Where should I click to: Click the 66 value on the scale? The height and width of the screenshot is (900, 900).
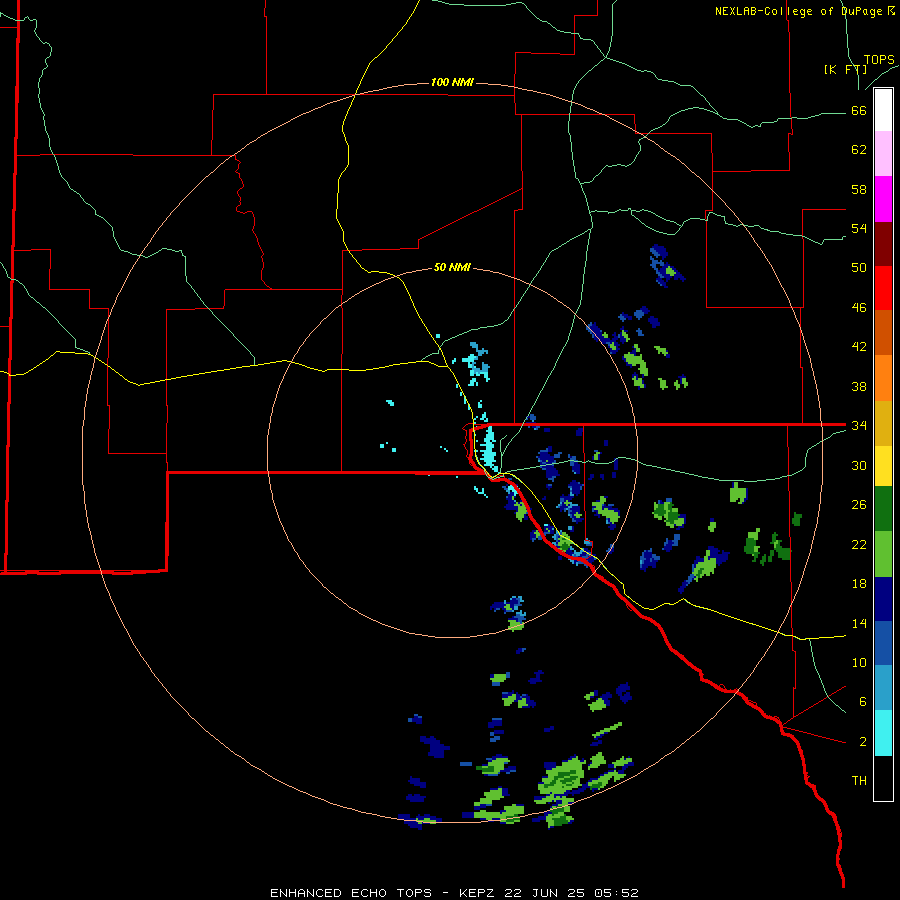click(859, 111)
